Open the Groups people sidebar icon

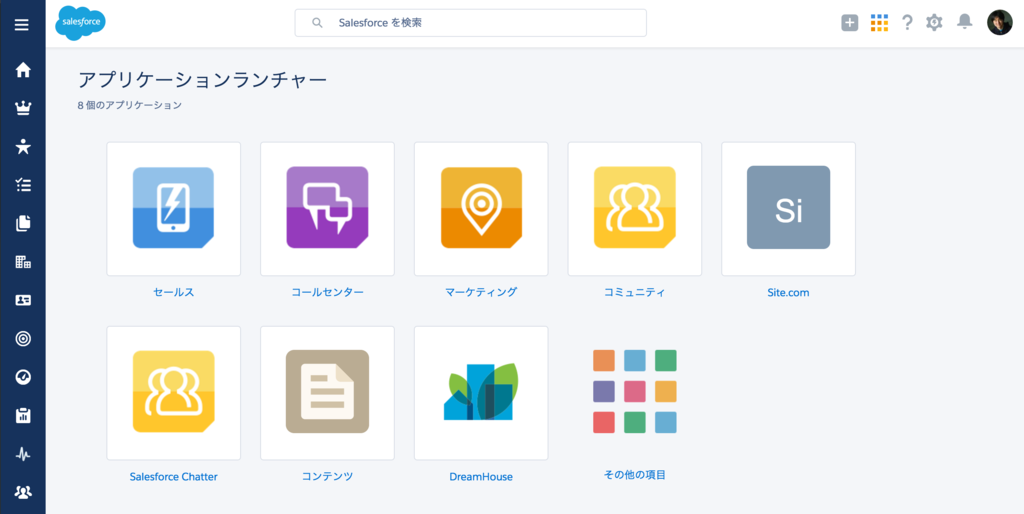[x=23, y=492]
